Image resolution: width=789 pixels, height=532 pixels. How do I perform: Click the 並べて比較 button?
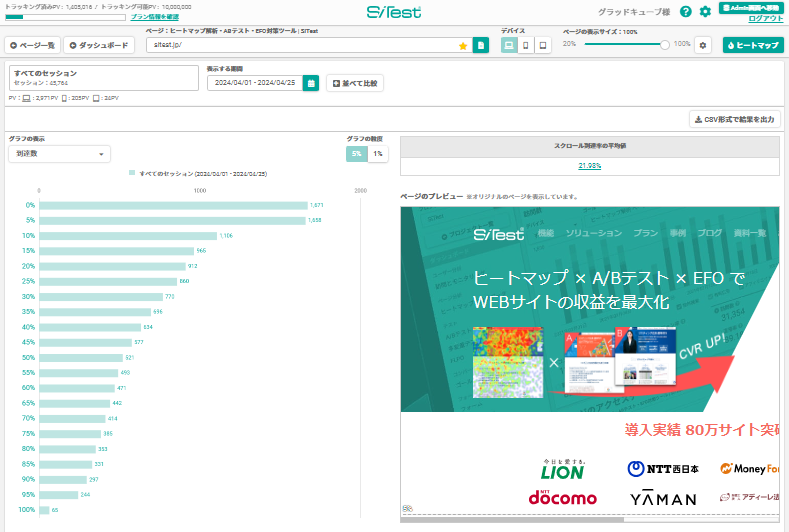point(355,83)
